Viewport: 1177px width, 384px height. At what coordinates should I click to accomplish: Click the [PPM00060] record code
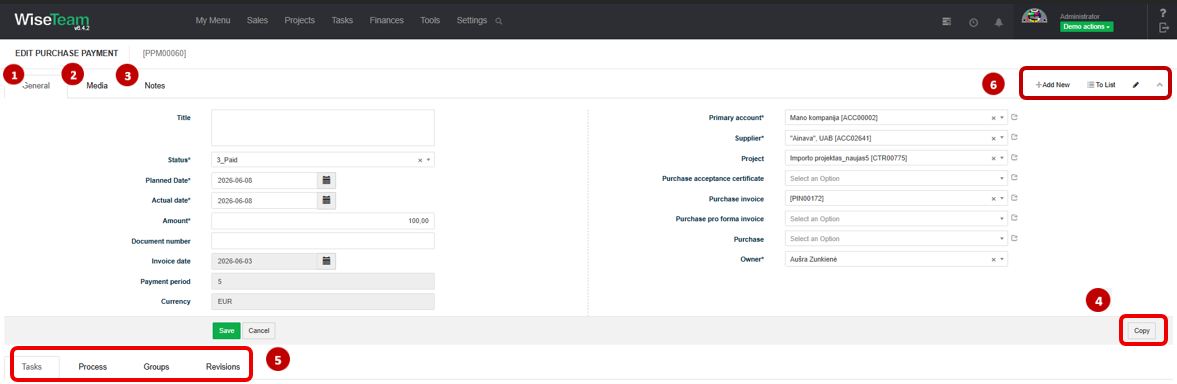point(164,53)
